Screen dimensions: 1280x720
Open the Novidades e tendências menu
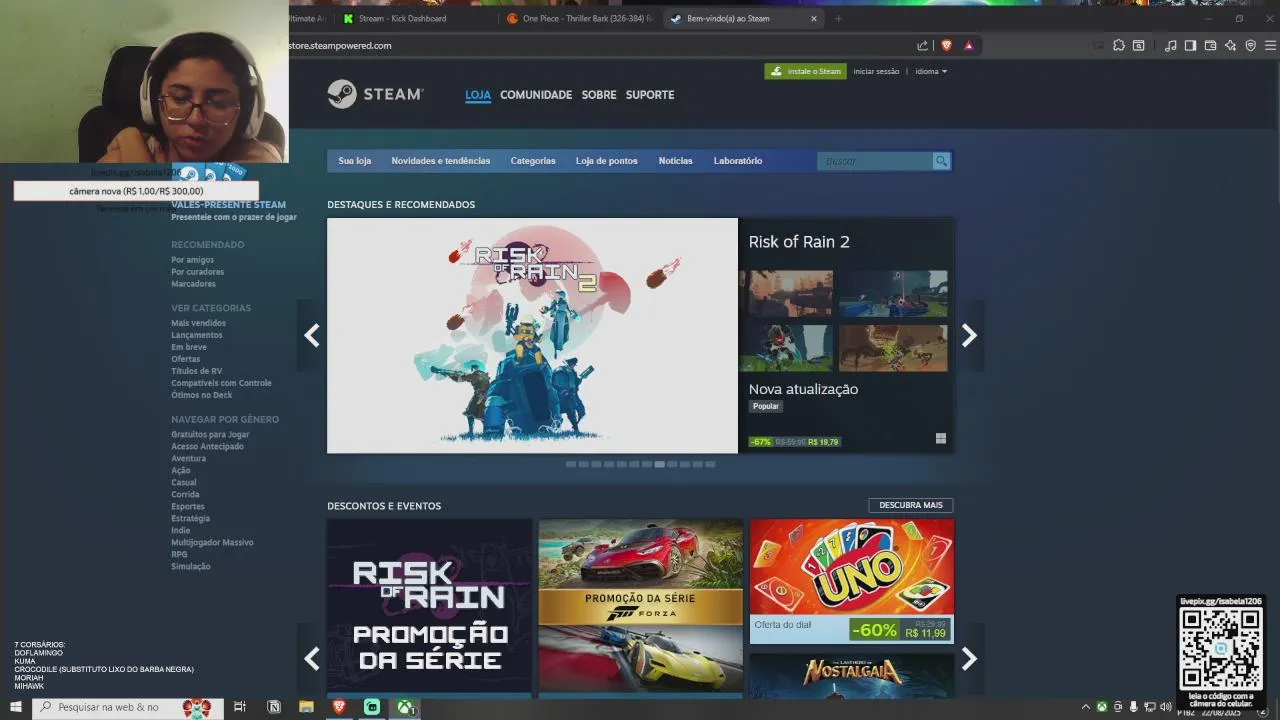click(x=441, y=161)
